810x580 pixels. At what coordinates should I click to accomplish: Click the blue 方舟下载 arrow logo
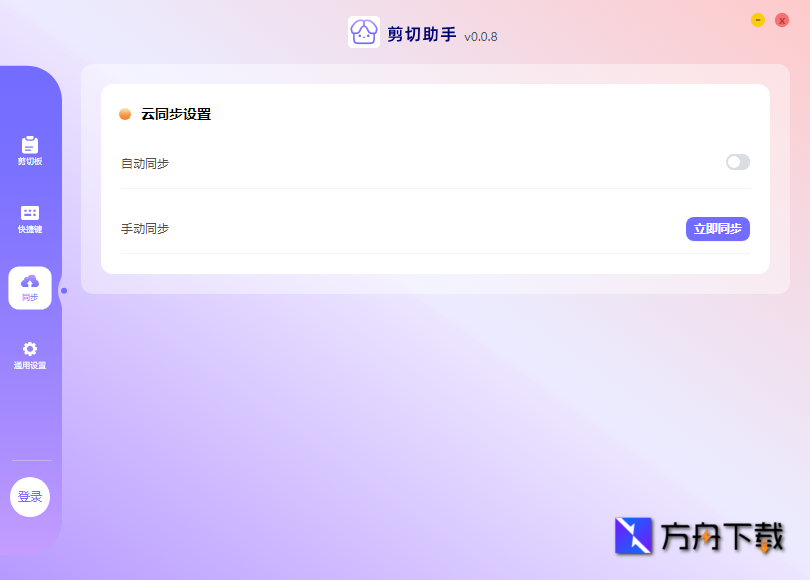pyautogui.click(x=633, y=537)
